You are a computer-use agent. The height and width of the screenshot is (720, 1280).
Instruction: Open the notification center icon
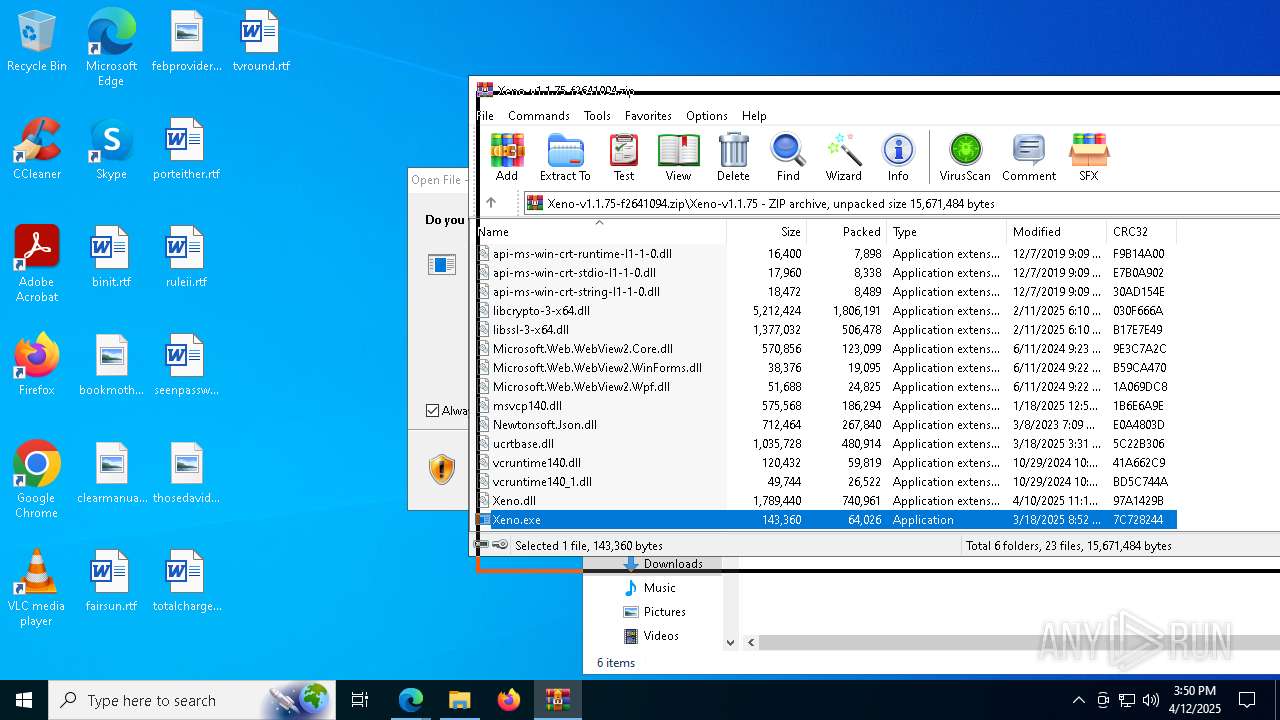click(1247, 700)
